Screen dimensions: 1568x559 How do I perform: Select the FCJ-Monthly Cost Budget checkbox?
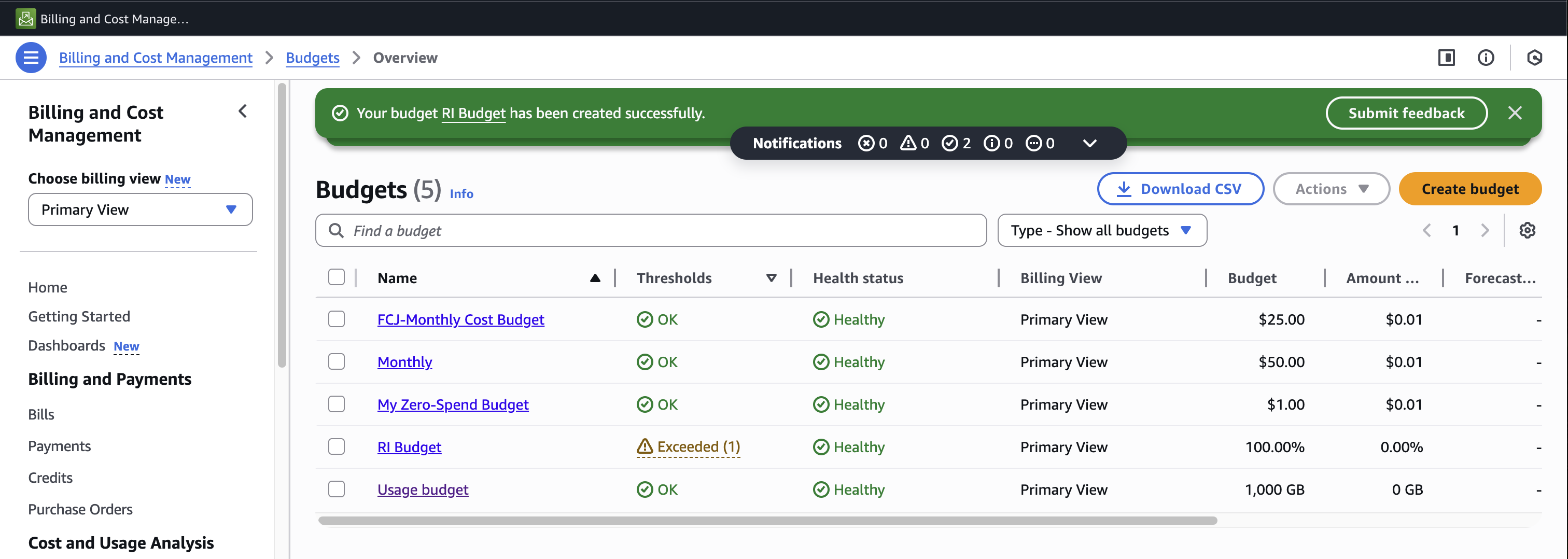point(337,319)
